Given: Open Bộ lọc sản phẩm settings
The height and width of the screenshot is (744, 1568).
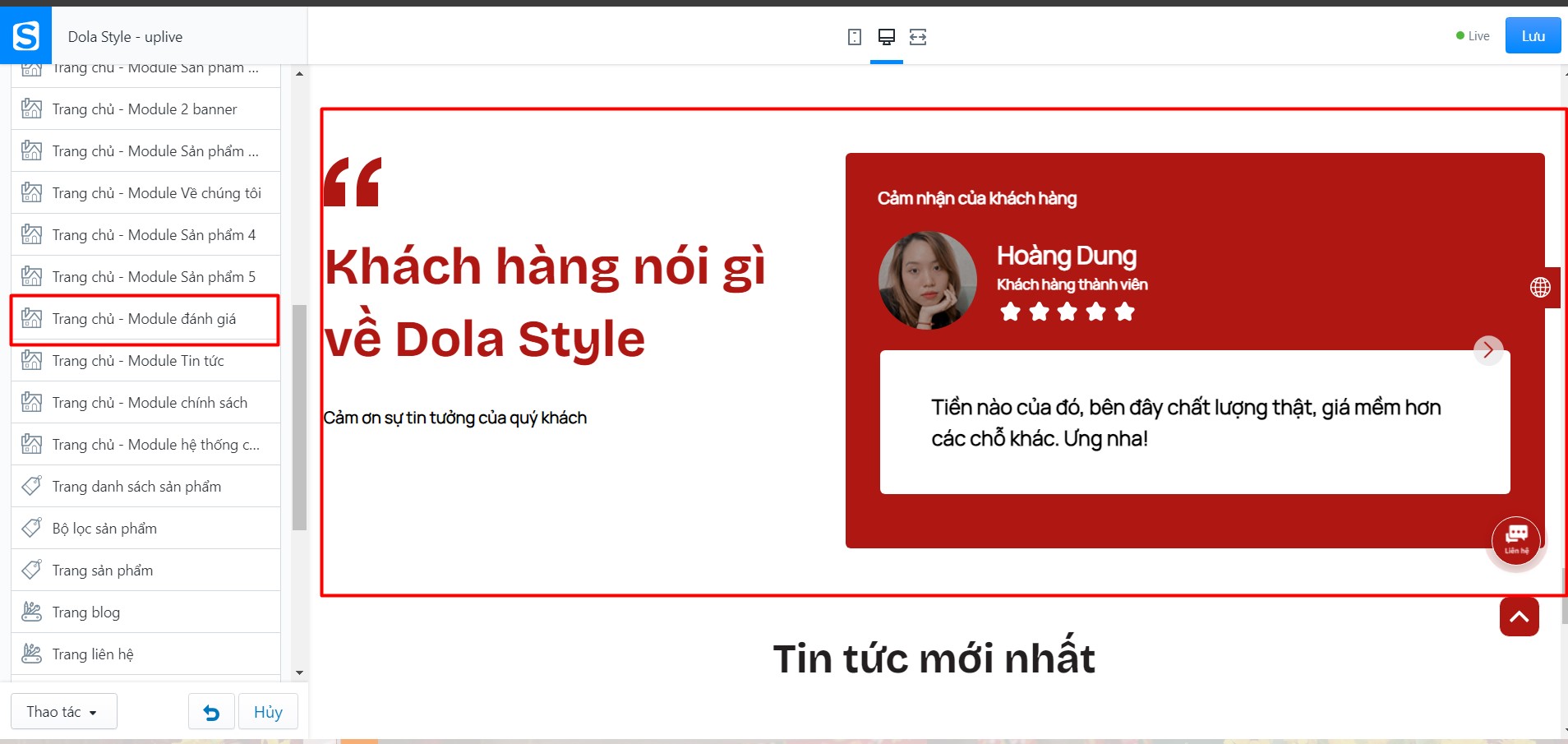Looking at the screenshot, I should click(x=145, y=528).
